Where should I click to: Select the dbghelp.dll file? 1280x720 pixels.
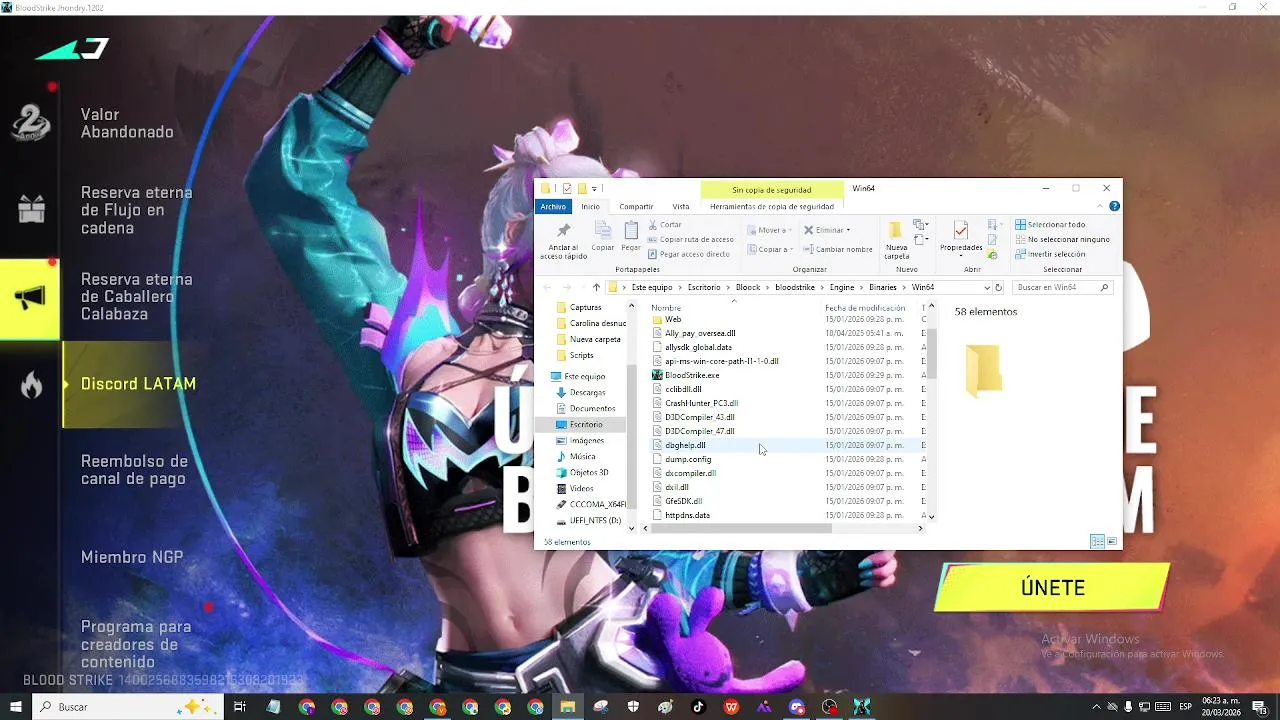685,445
